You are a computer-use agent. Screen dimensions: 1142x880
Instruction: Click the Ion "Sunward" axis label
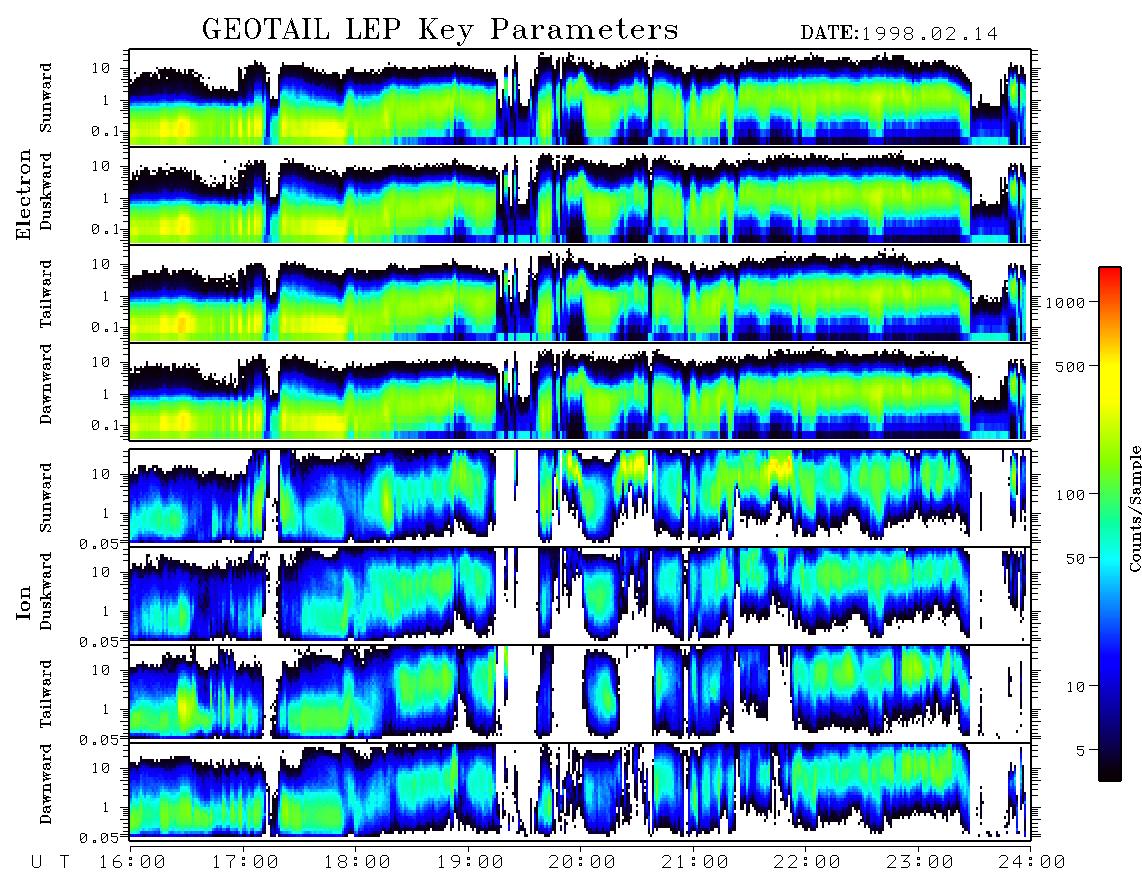tap(46, 497)
